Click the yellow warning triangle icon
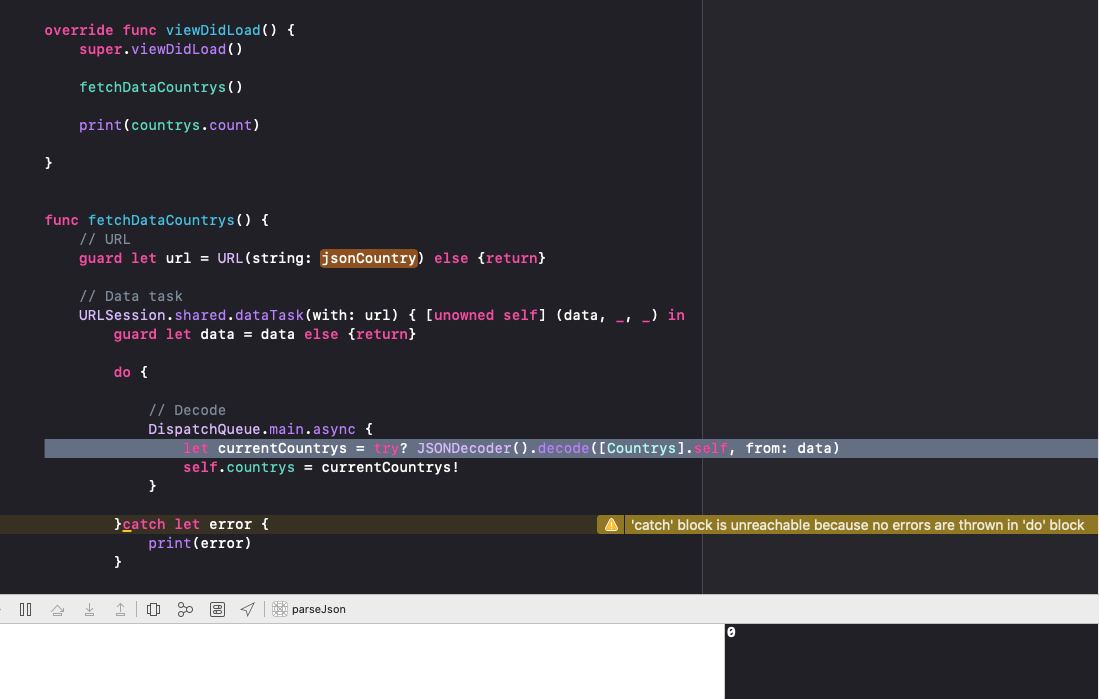This screenshot has height=699, width=1099. tap(611, 525)
